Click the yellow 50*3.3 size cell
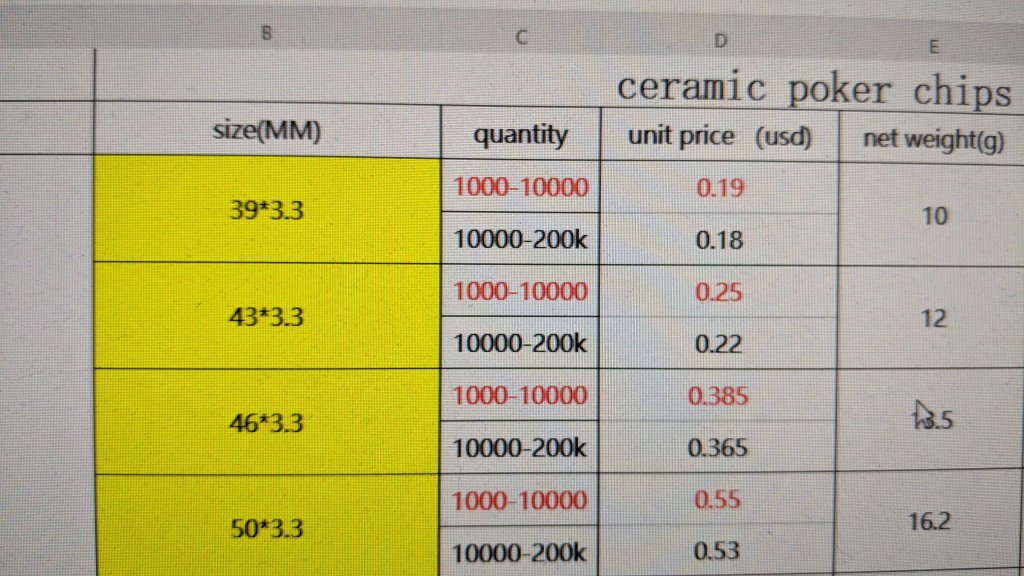 [x=267, y=527]
